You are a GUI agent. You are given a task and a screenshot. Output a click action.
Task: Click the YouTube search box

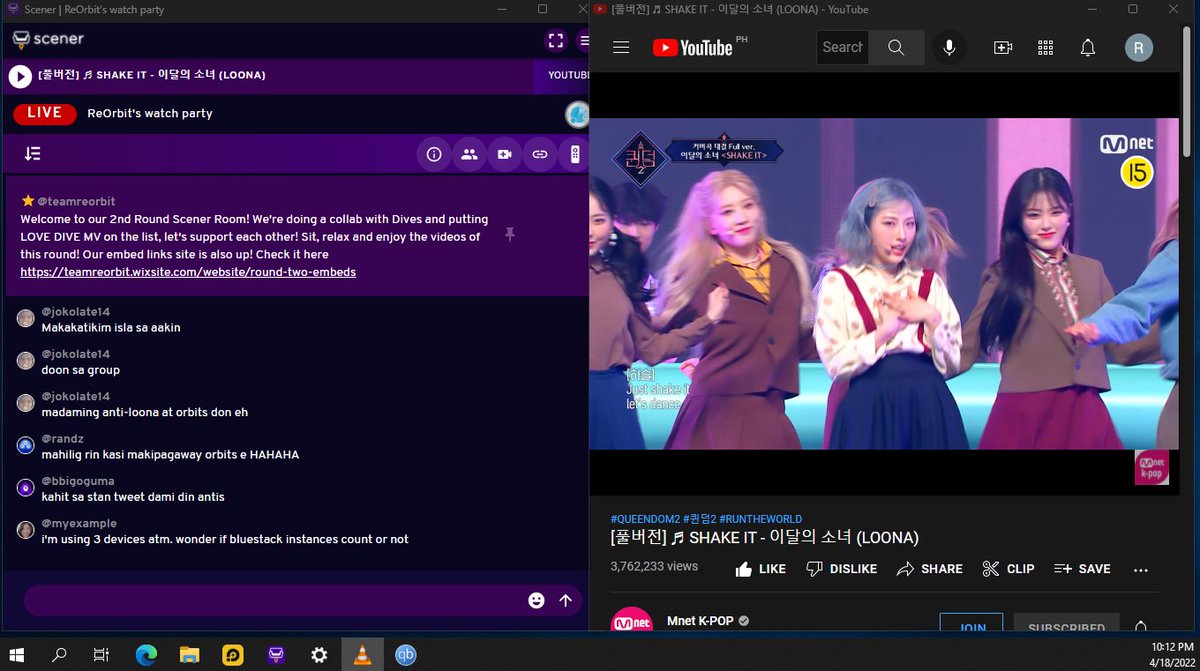coord(842,47)
